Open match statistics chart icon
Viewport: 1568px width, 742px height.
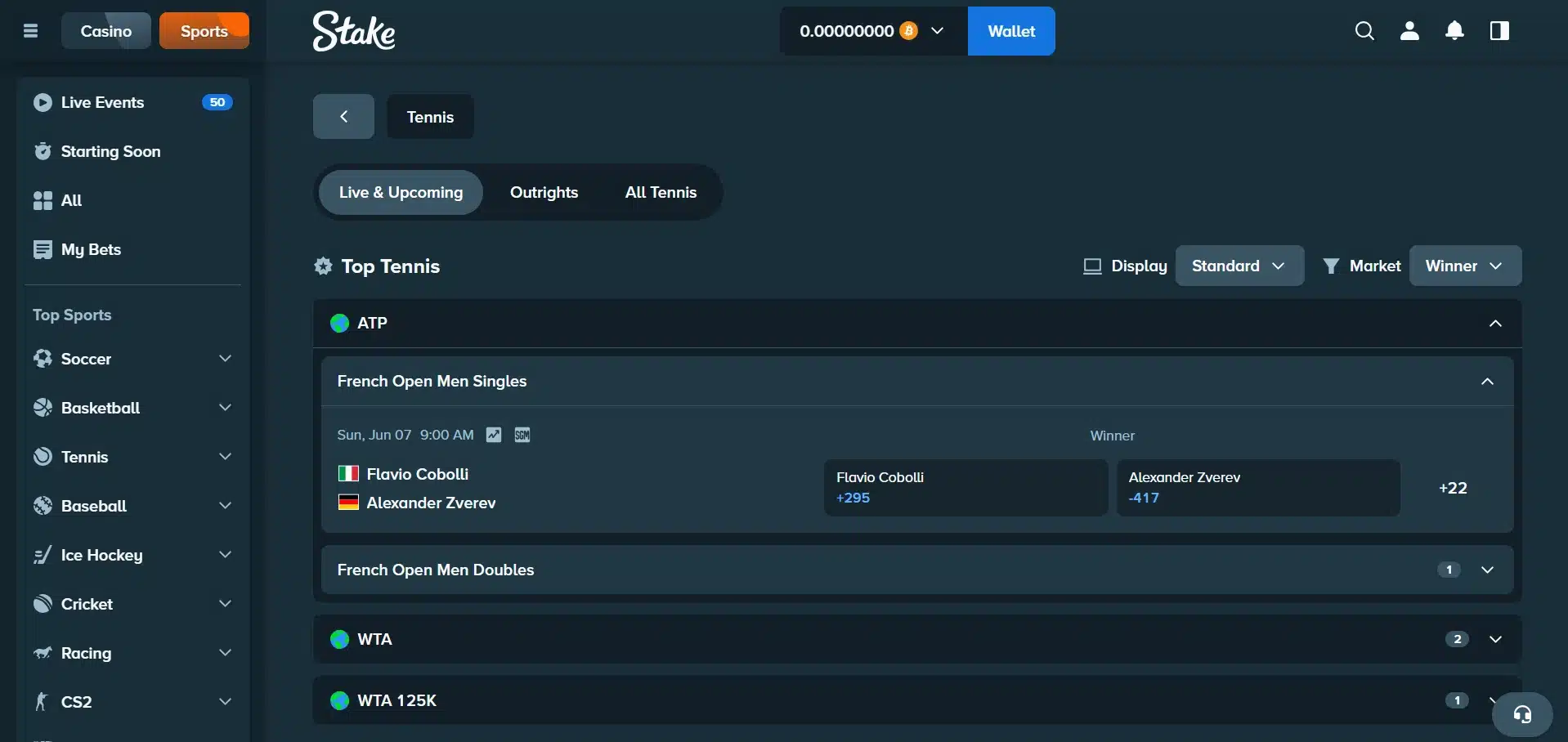[494, 435]
